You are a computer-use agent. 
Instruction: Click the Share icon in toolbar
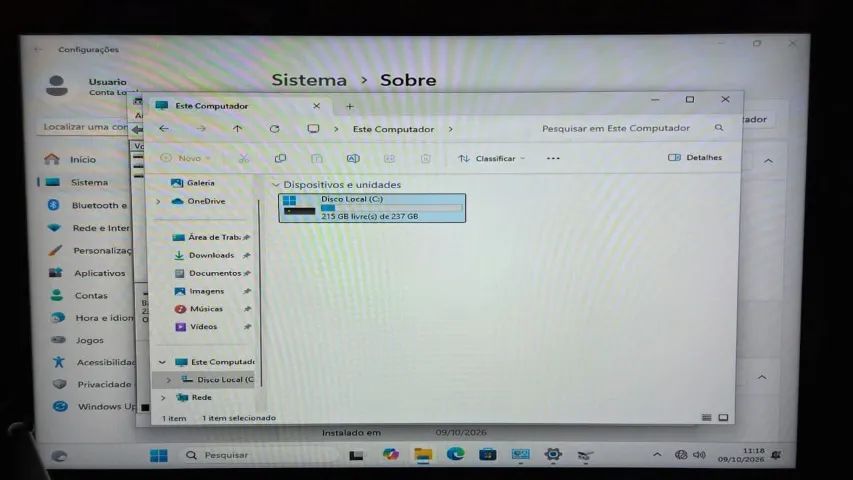coord(389,158)
